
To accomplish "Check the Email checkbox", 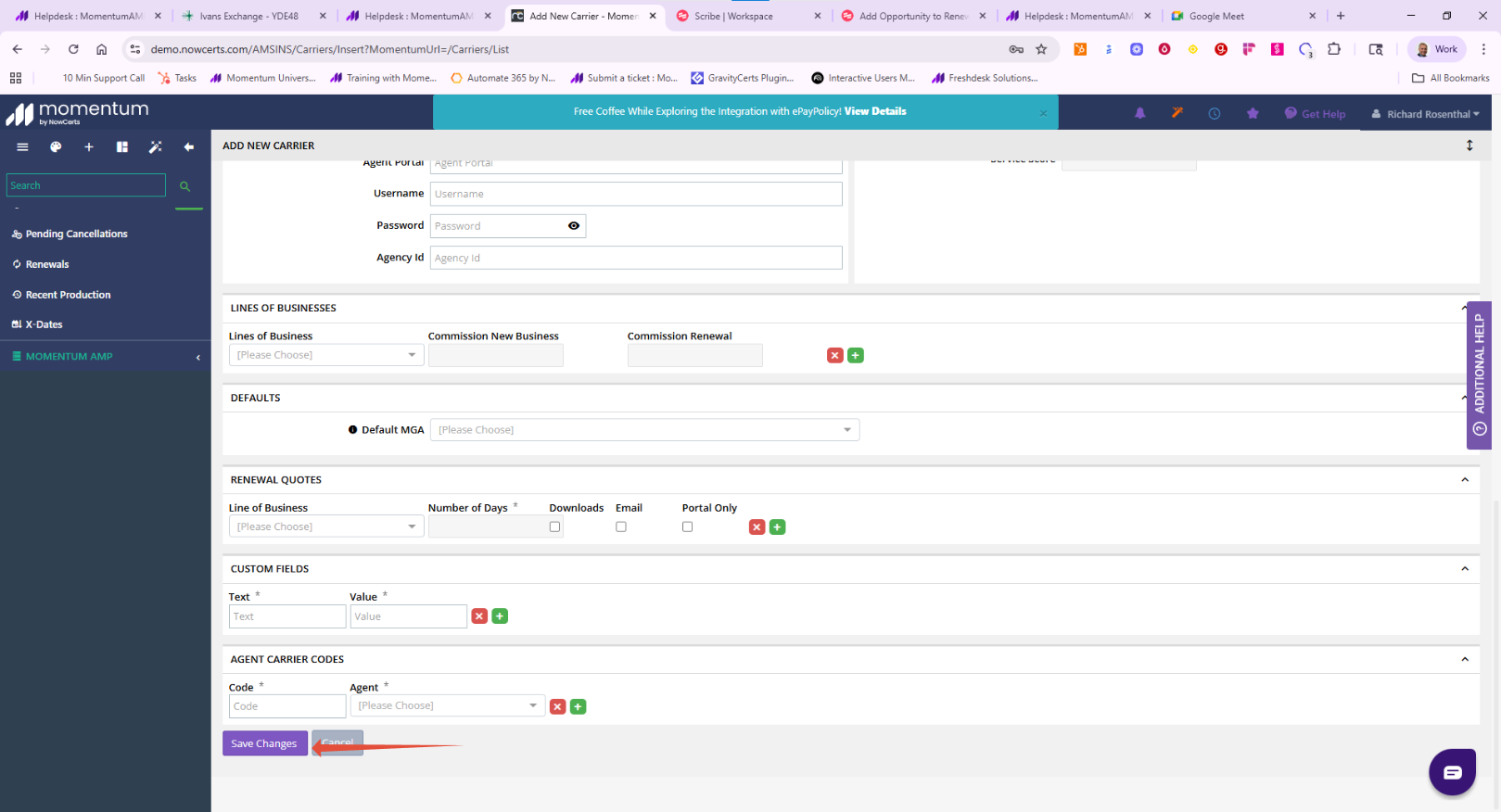I will (621, 527).
